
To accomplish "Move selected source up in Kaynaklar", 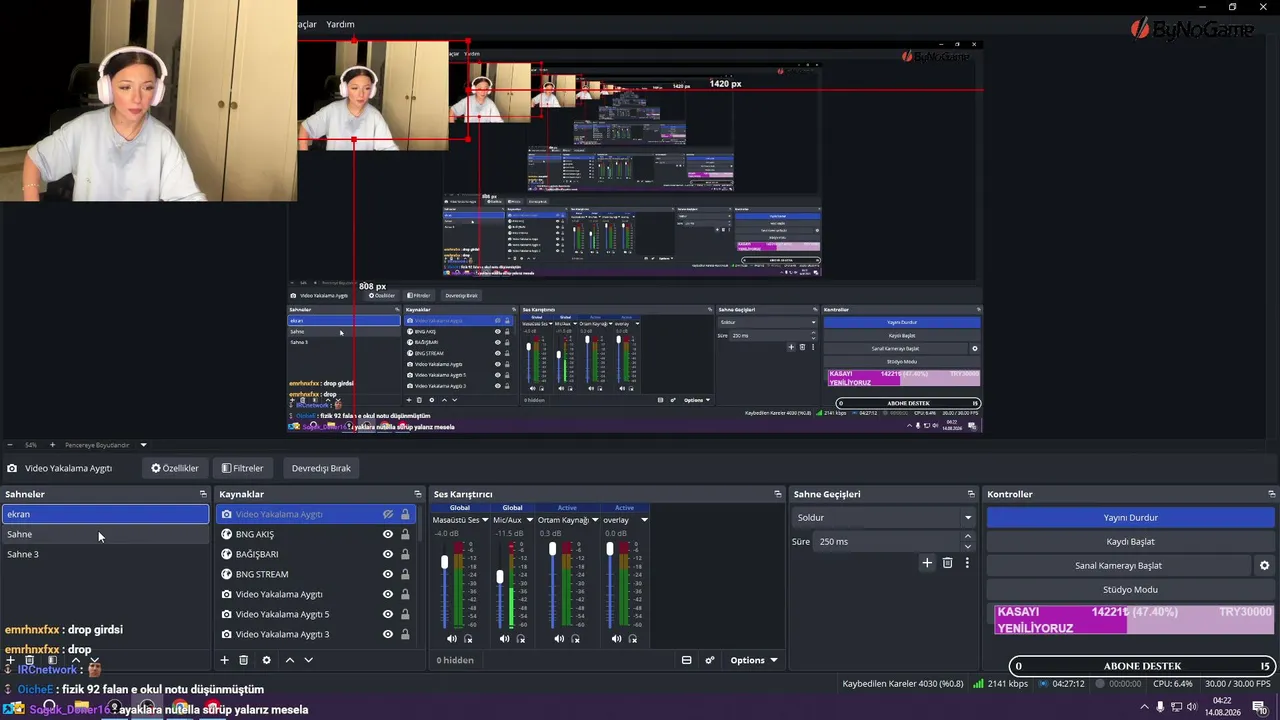I will [x=290, y=660].
